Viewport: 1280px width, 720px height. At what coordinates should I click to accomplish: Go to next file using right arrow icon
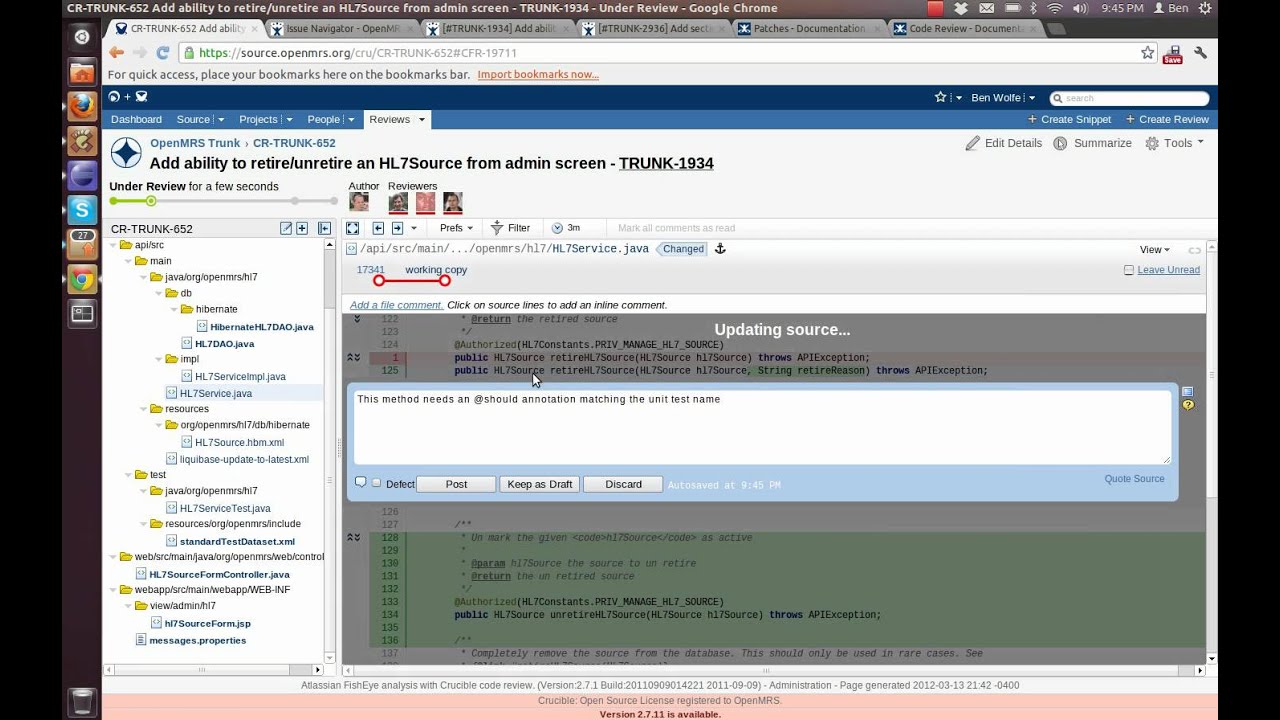pos(397,228)
